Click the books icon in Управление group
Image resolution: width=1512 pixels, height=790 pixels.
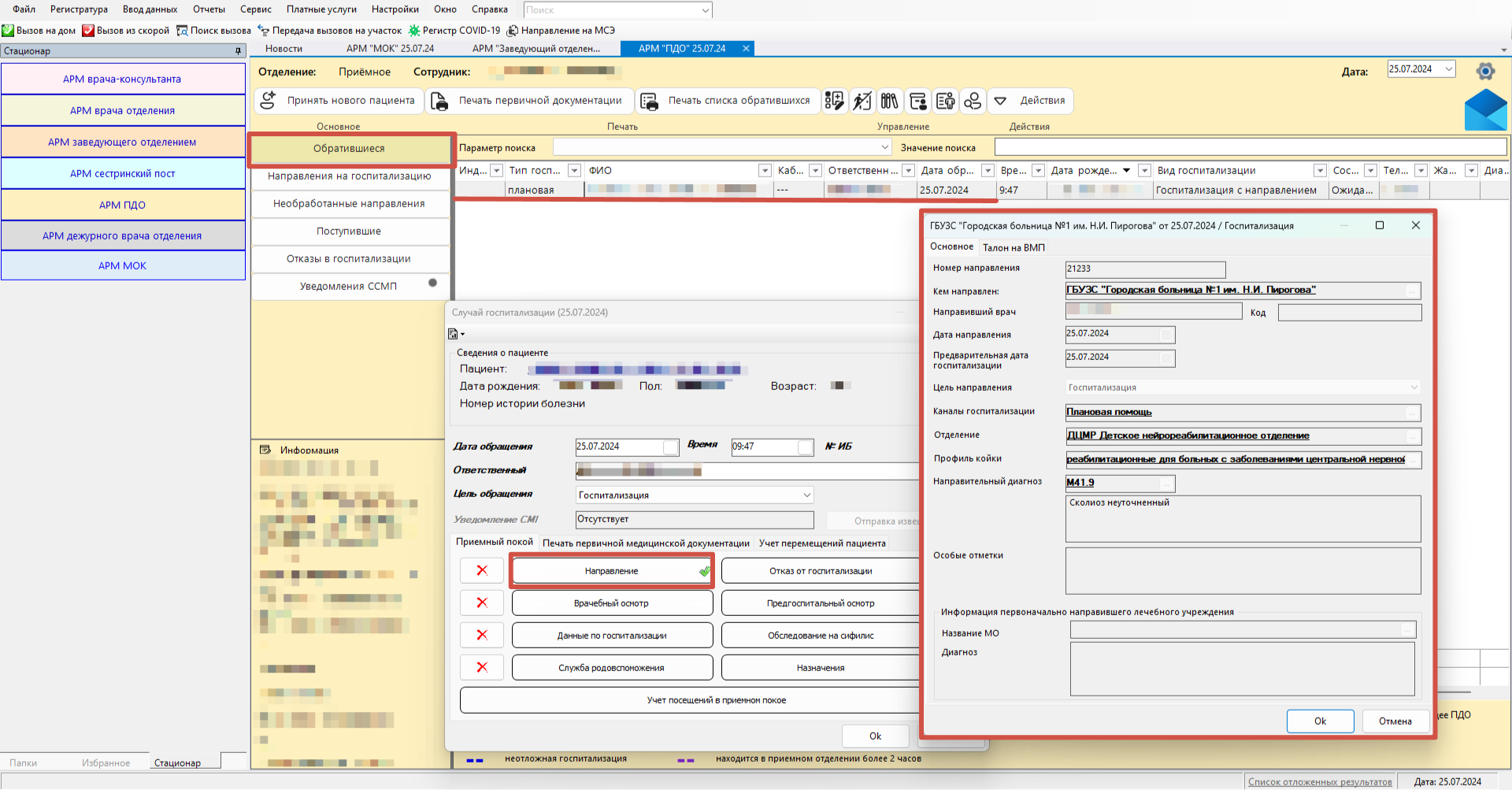coord(889,101)
